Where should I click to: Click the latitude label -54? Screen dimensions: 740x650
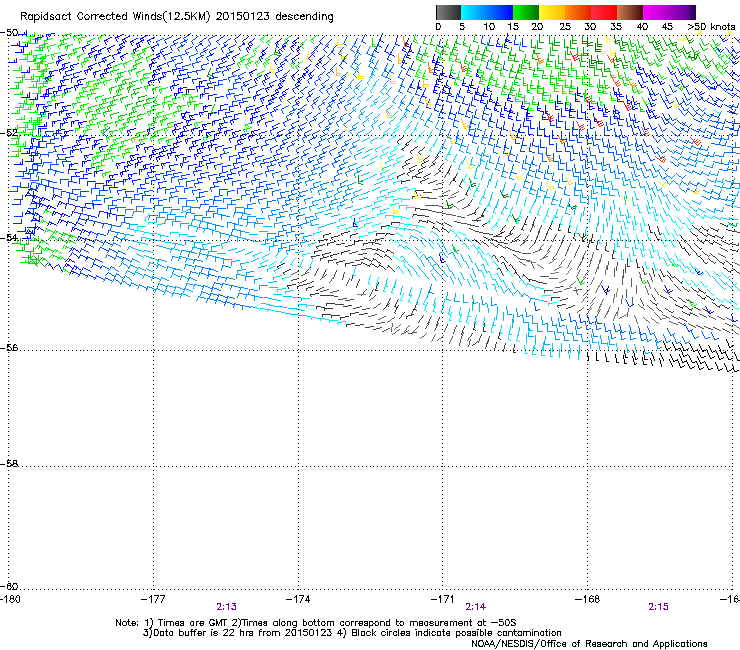pyautogui.click(x=9, y=238)
